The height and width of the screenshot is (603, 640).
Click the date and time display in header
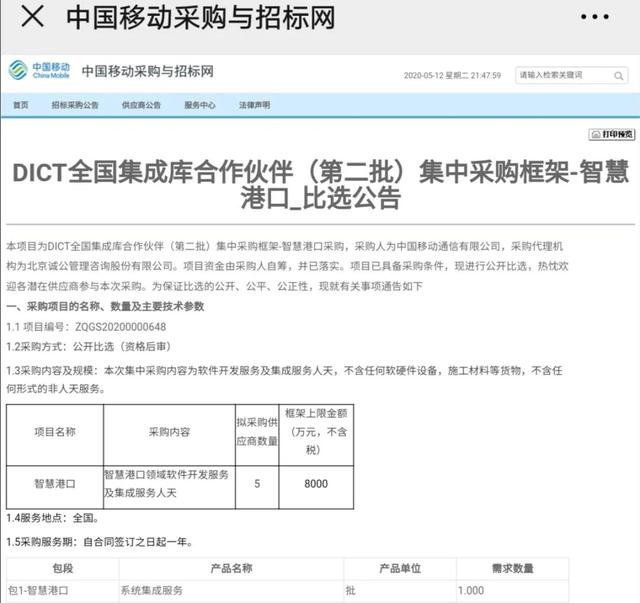click(x=452, y=76)
